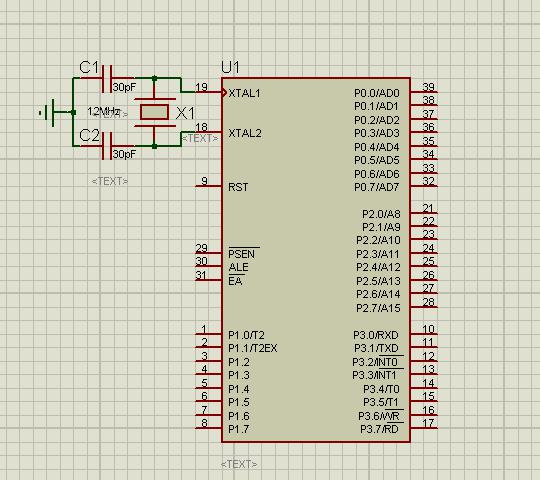Select the crystal X1 component symbol
The height and width of the screenshot is (480, 540).
[x=154, y=112]
